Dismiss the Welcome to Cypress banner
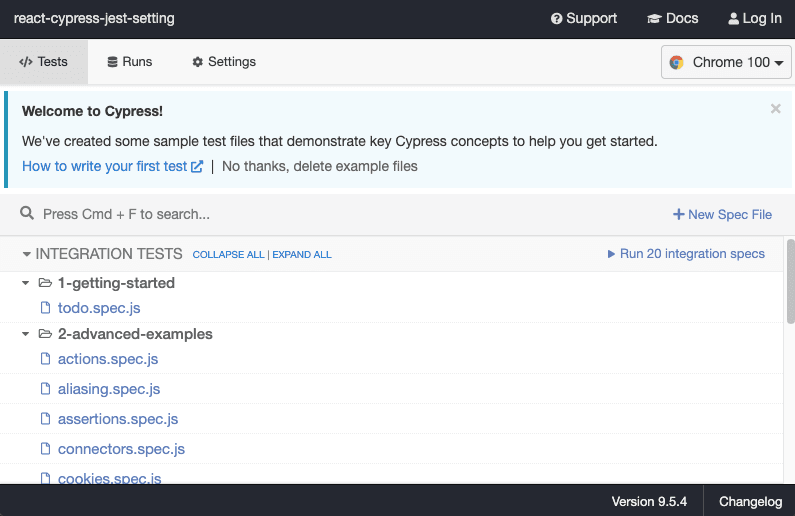The height and width of the screenshot is (516, 795). tap(775, 109)
